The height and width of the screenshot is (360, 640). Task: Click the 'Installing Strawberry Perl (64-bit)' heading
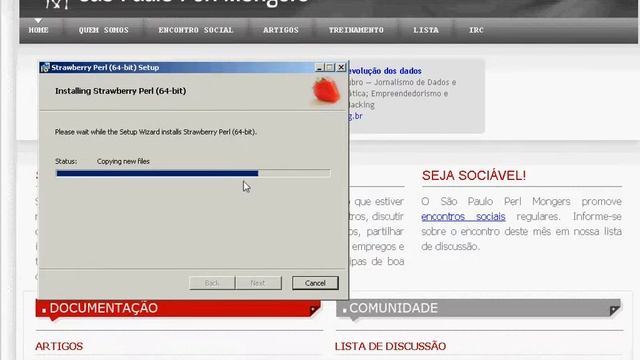pos(120,91)
